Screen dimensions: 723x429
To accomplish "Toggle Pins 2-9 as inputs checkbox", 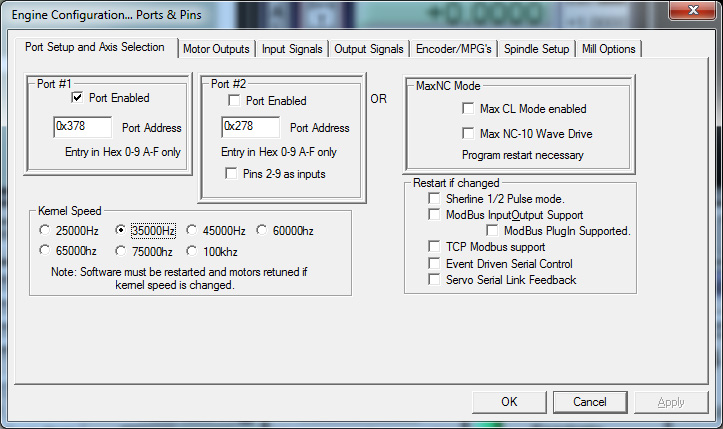I will coord(234,174).
